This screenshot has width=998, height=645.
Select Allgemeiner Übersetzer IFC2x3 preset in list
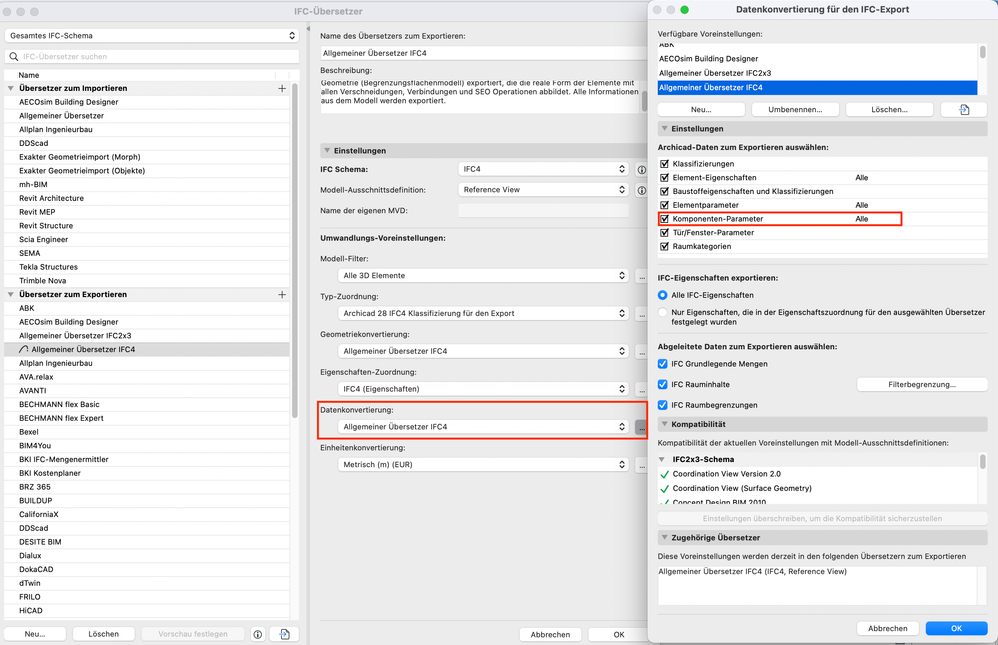click(x=817, y=73)
